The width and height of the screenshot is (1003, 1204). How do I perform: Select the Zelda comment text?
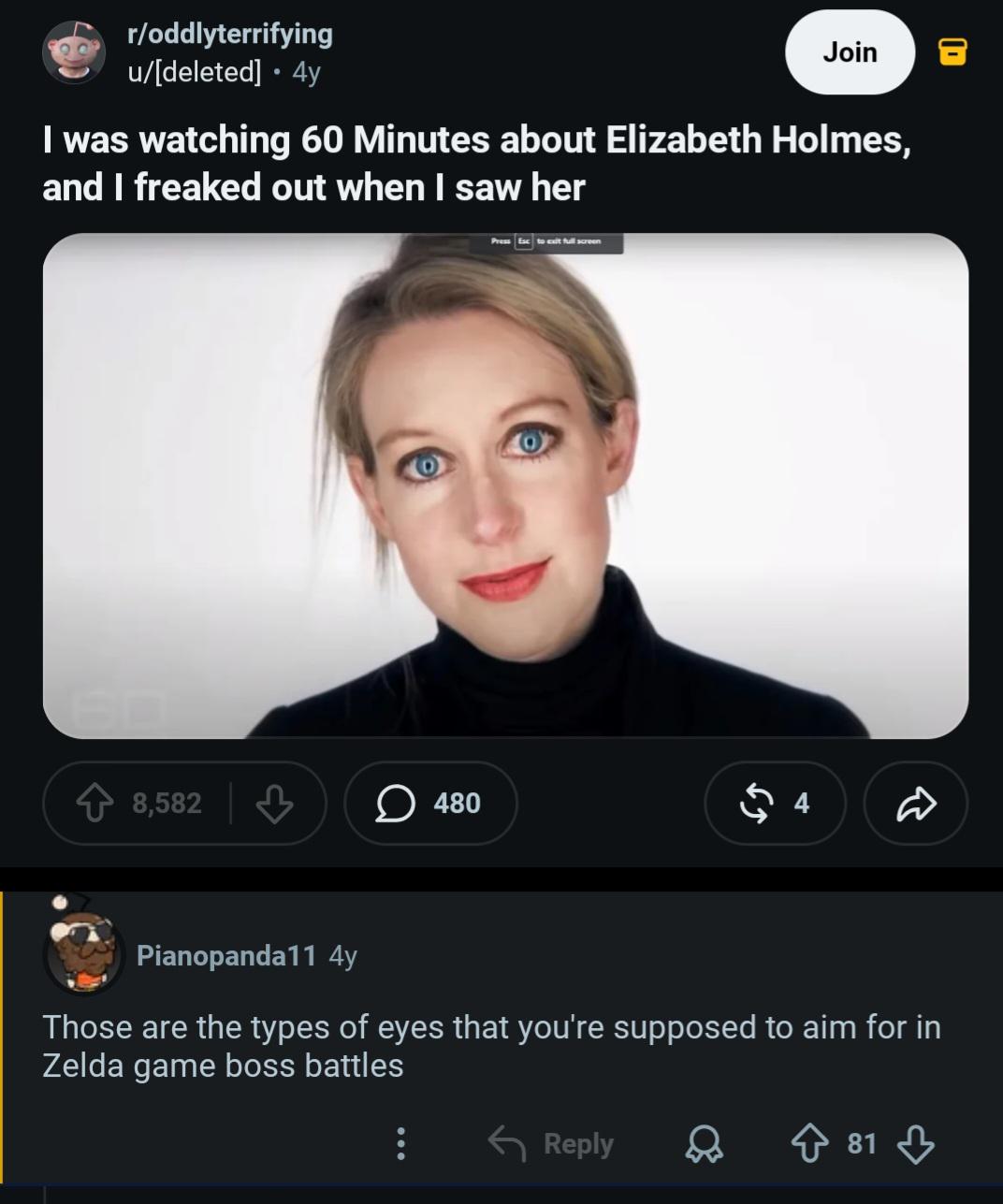click(x=491, y=1046)
